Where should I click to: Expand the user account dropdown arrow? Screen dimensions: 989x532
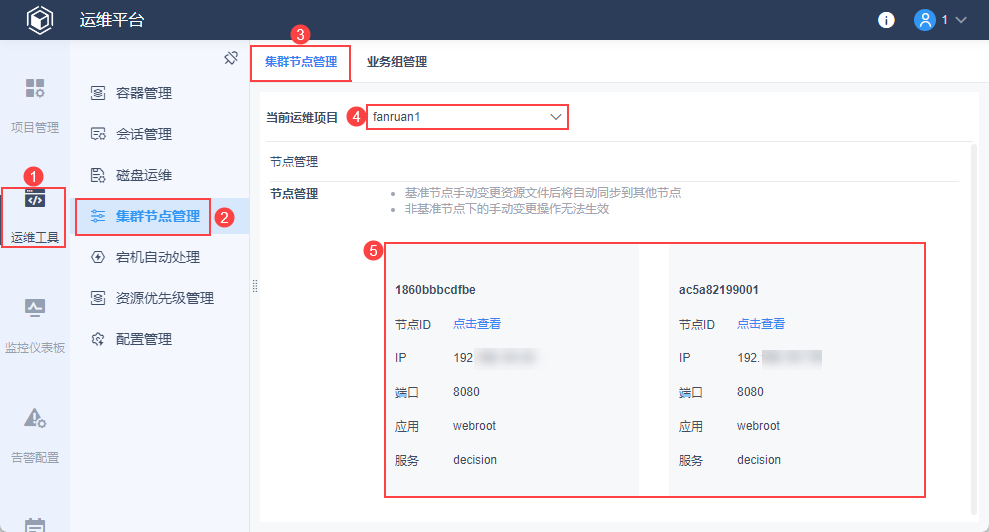961,20
